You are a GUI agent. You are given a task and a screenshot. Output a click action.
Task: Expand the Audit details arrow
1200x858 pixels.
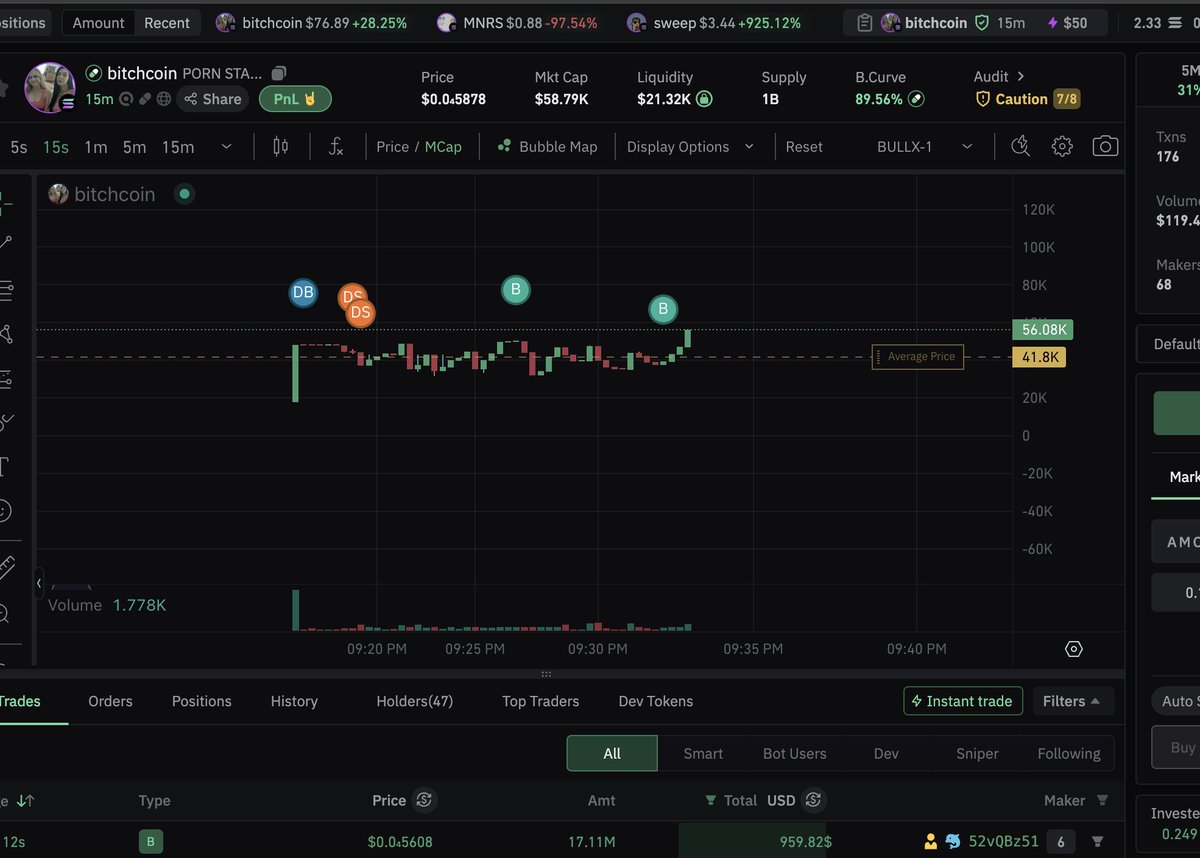(x=1020, y=76)
